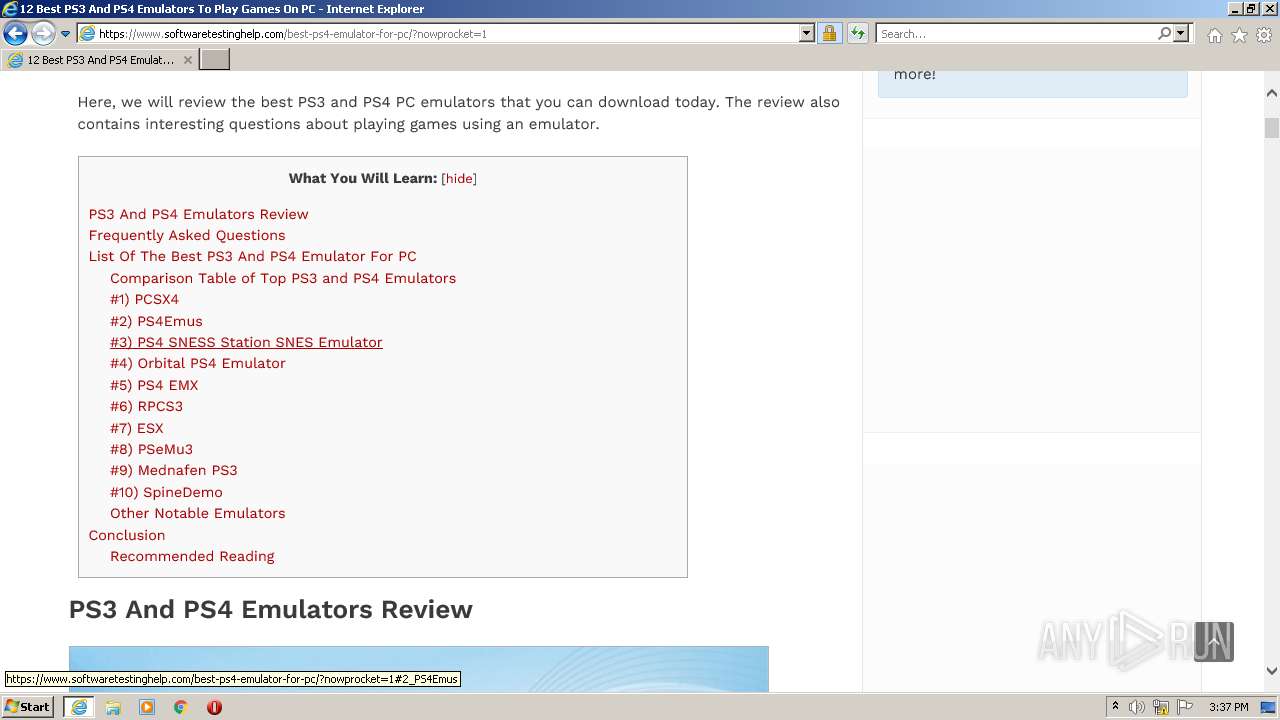Open the Home icon in the toolbar

(x=1214, y=35)
